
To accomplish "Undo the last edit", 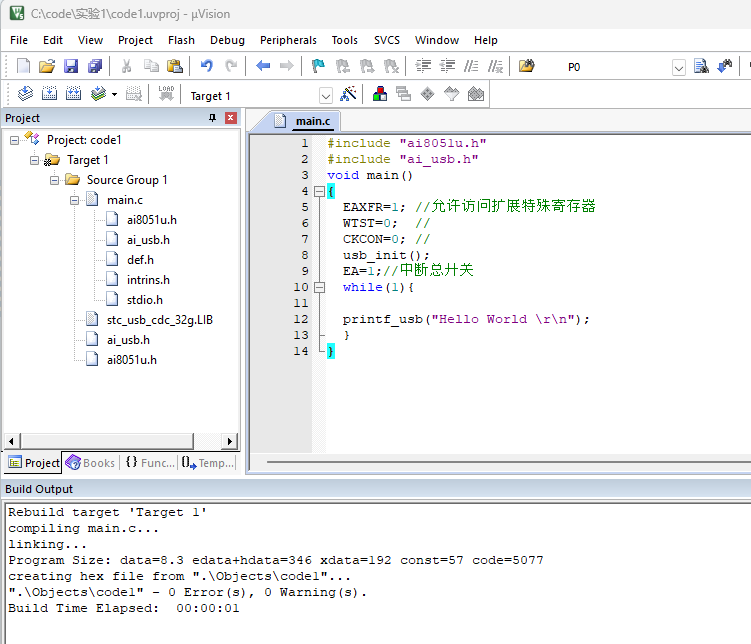I will pos(206,66).
